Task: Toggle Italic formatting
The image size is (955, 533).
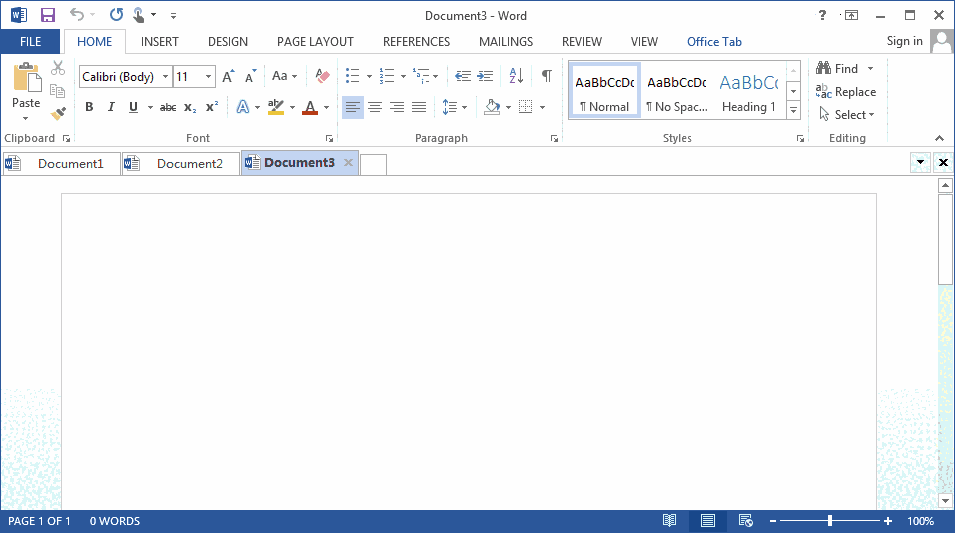Action: (x=110, y=107)
